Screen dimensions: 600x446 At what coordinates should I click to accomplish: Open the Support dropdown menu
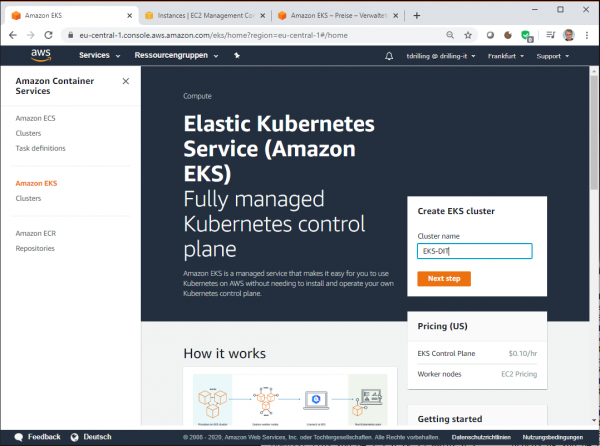coord(553,56)
